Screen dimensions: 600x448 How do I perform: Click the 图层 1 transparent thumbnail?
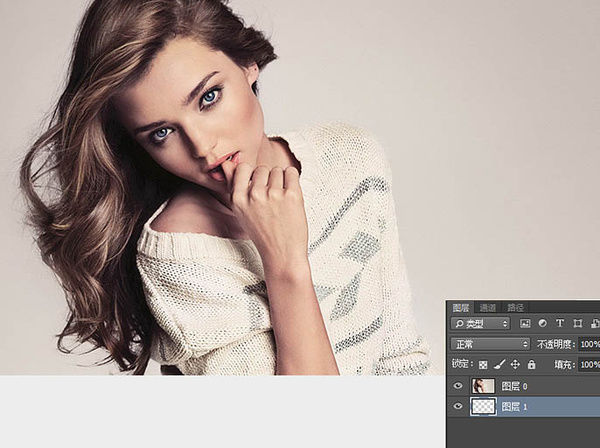483,406
